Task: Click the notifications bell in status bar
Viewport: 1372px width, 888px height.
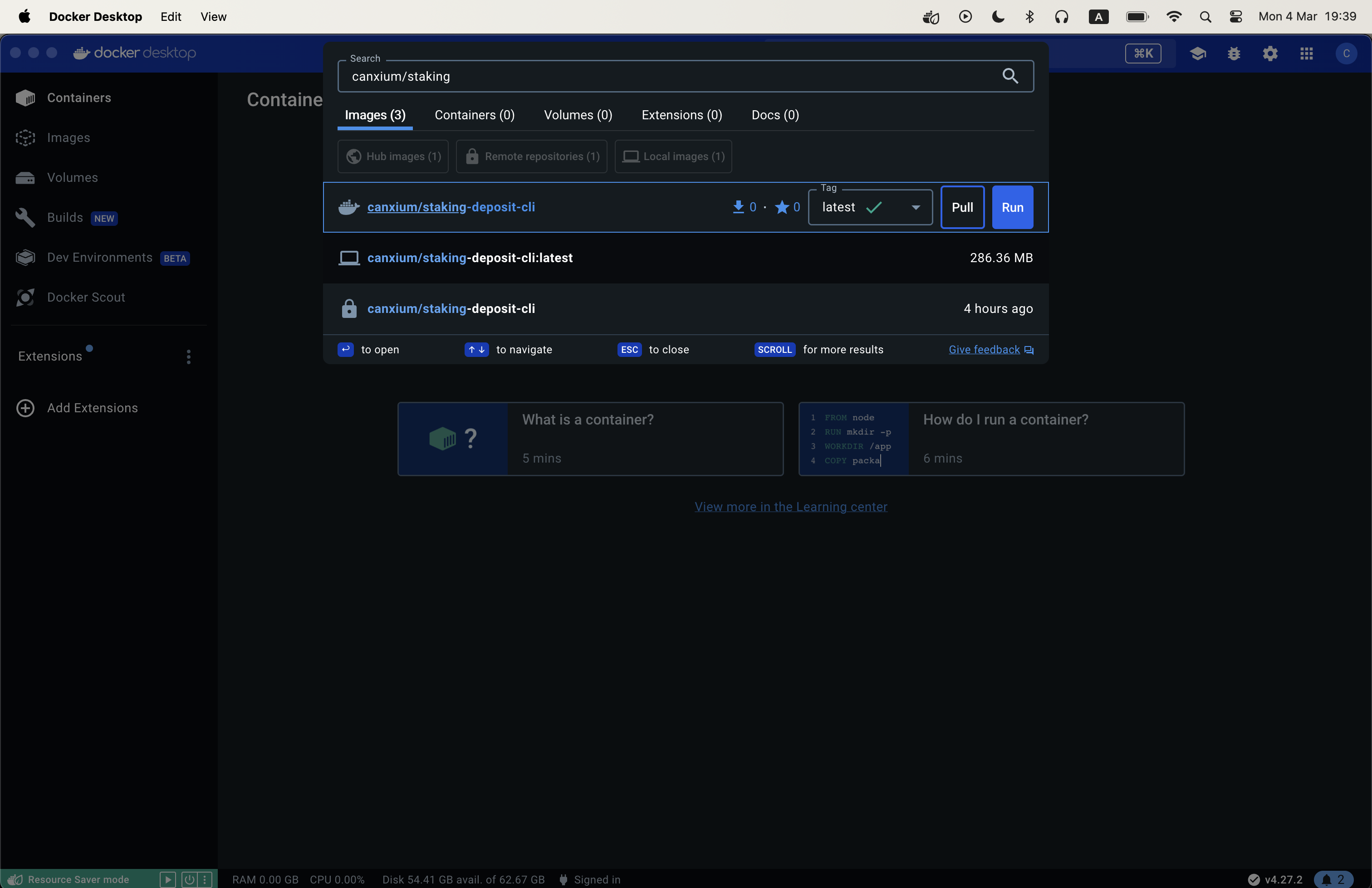Action: click(1332, 879)
